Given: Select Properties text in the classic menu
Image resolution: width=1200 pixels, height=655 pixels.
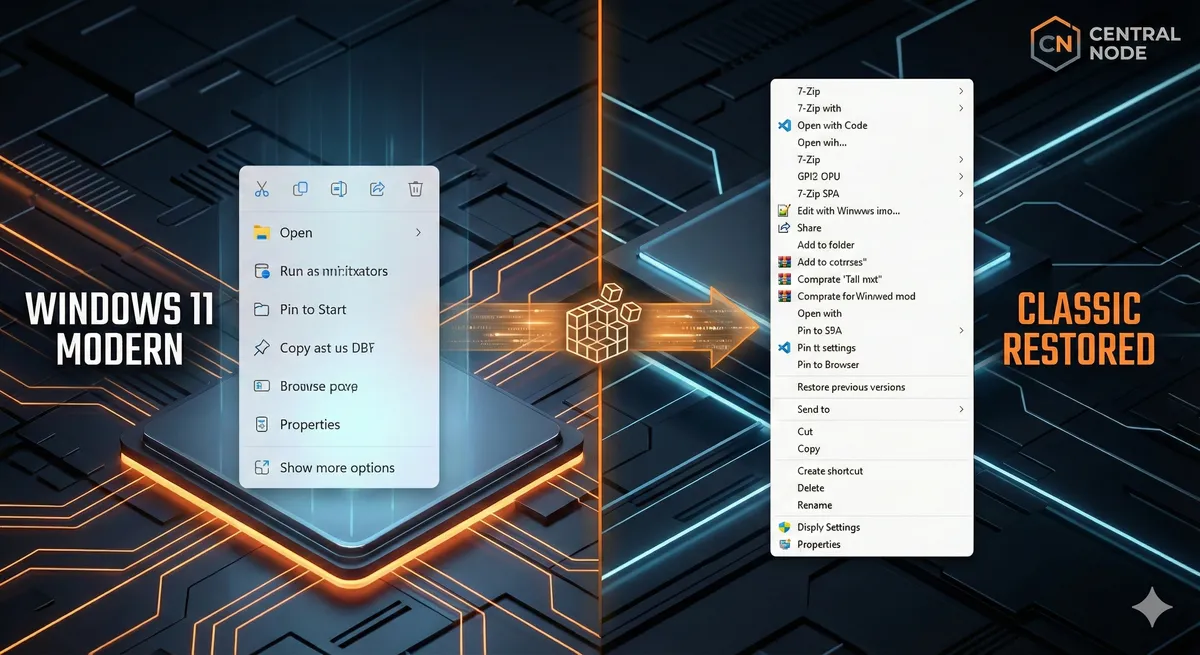Looking at the screenshot, I should [819, 545].
